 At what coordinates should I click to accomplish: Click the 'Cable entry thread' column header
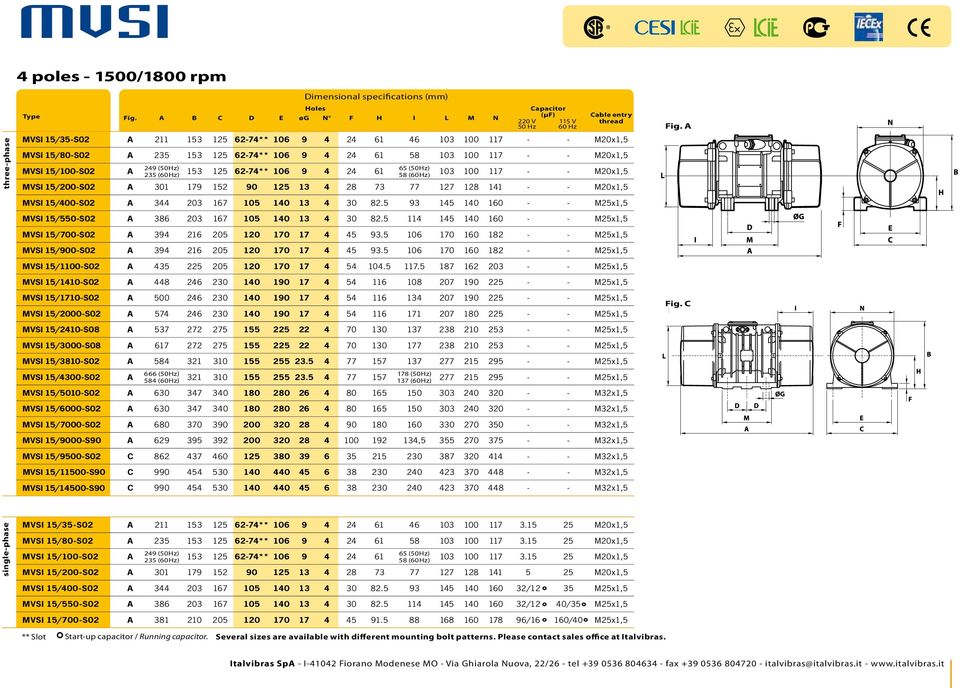610,118
